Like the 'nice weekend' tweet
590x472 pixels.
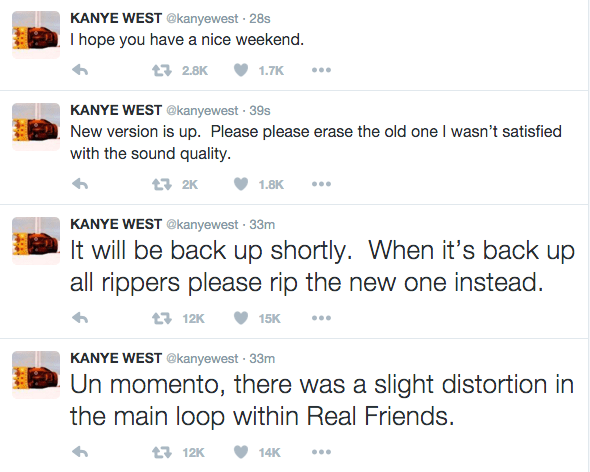click(x=241, y=70)
